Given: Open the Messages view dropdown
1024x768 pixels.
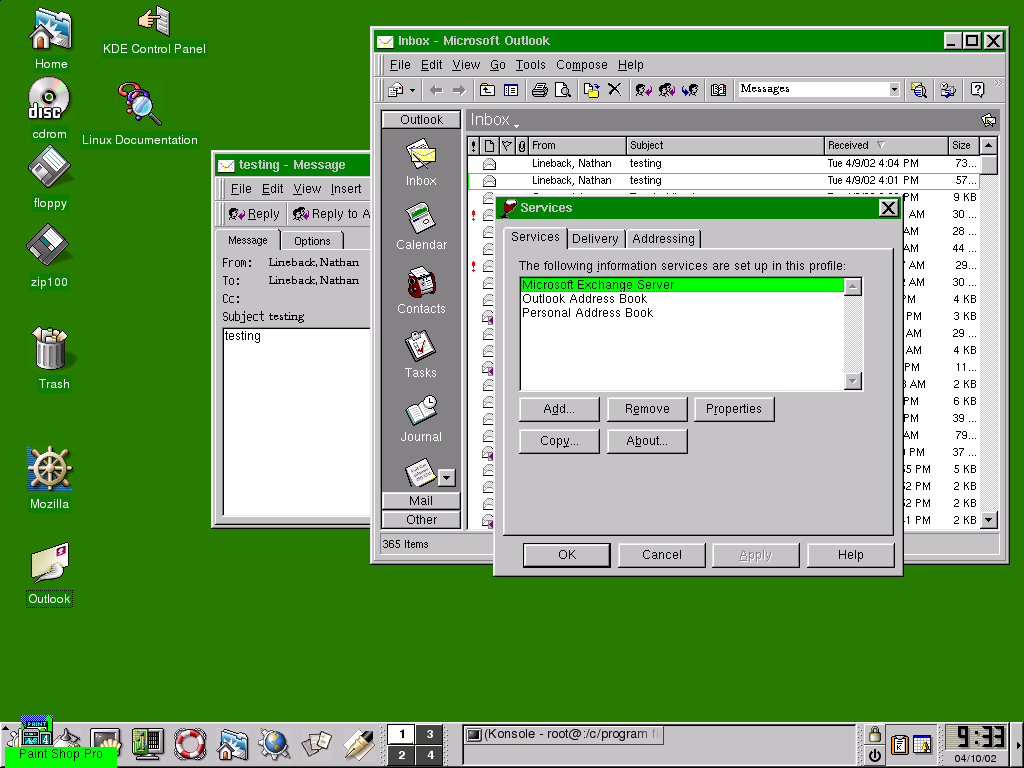Looking at the screenshot, I should (894, 89).
